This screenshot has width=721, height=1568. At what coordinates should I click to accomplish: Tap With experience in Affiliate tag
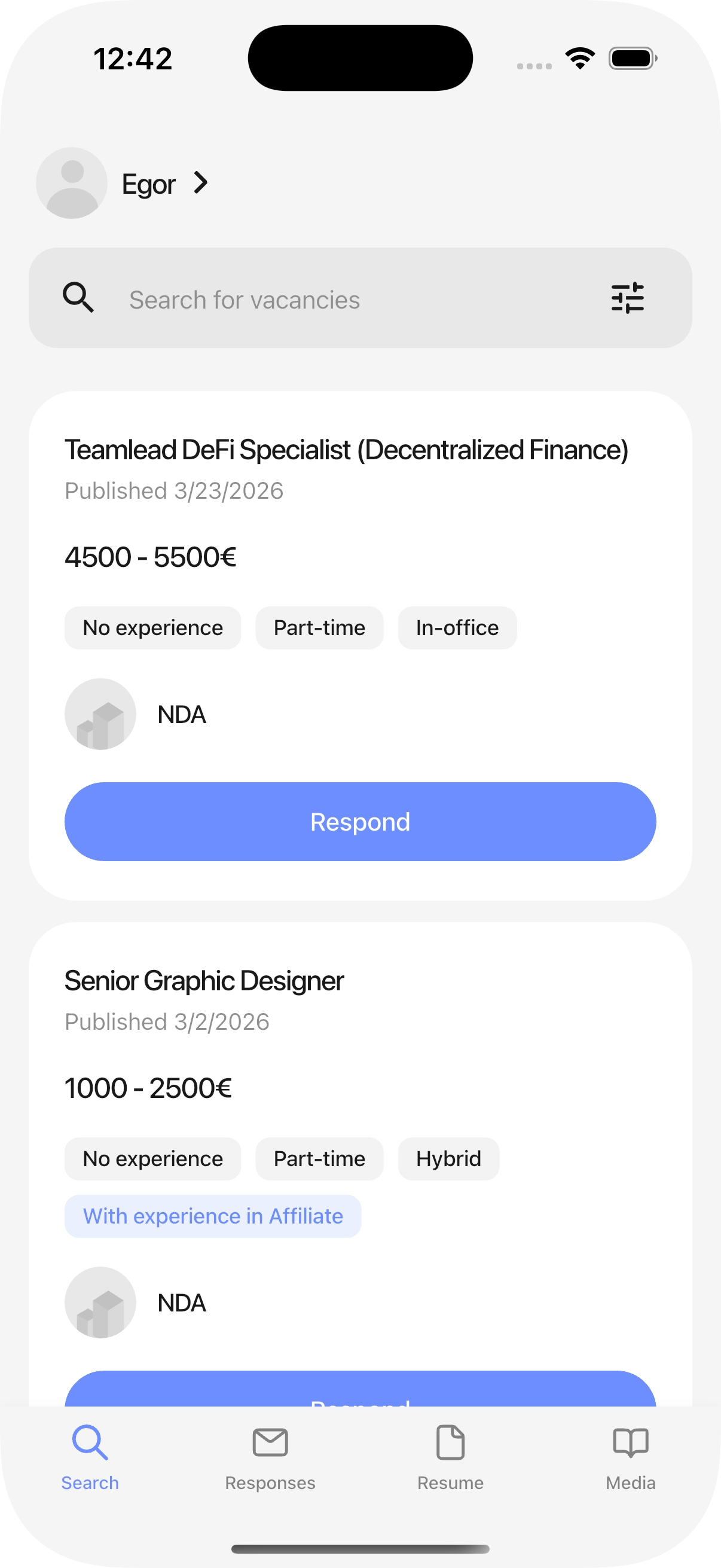(213, 1216)
